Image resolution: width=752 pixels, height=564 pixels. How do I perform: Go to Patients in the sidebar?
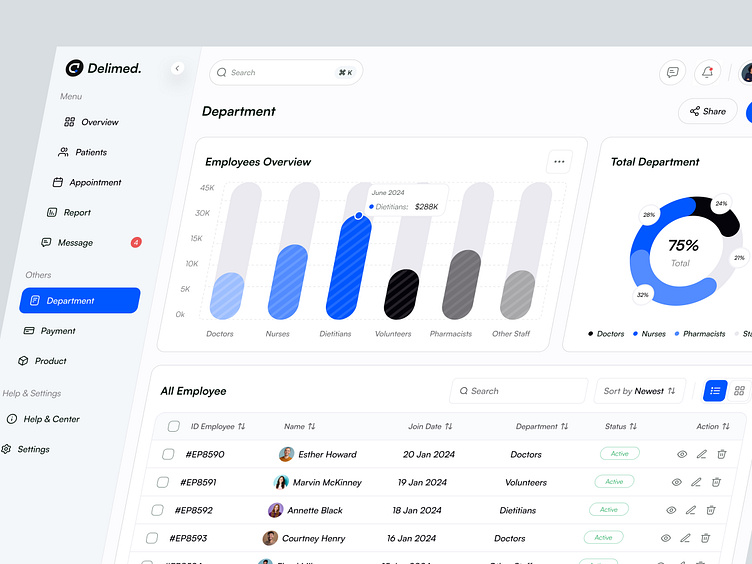pyautogui.click(x=82, y=153)
